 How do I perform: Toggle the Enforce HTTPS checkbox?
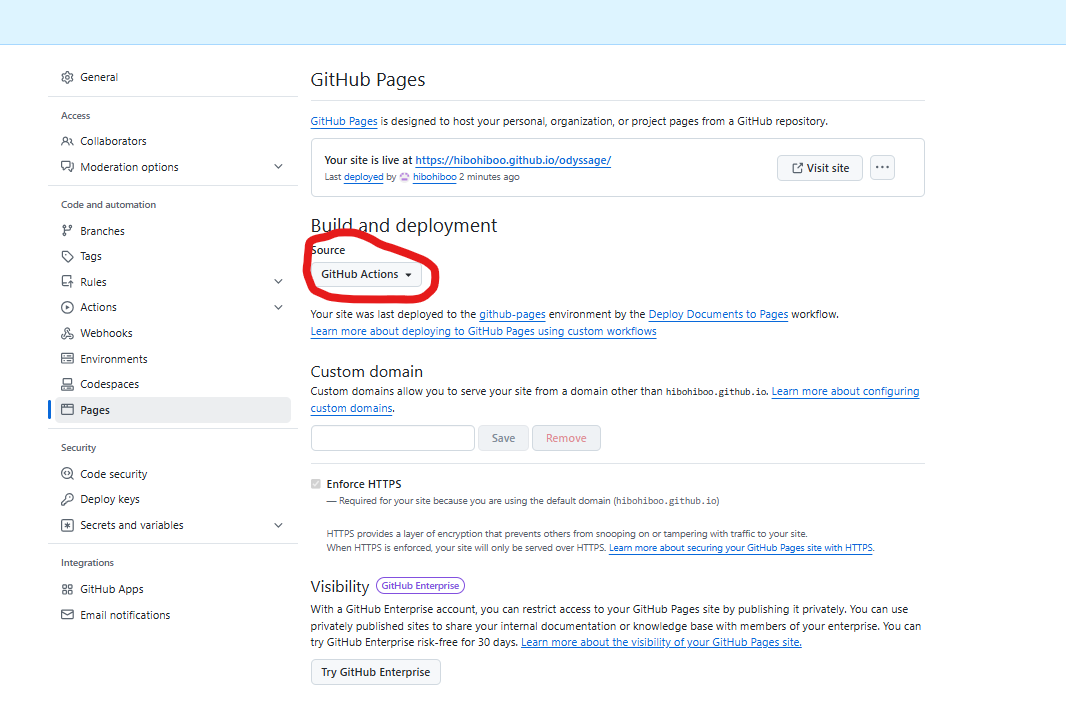315,484
